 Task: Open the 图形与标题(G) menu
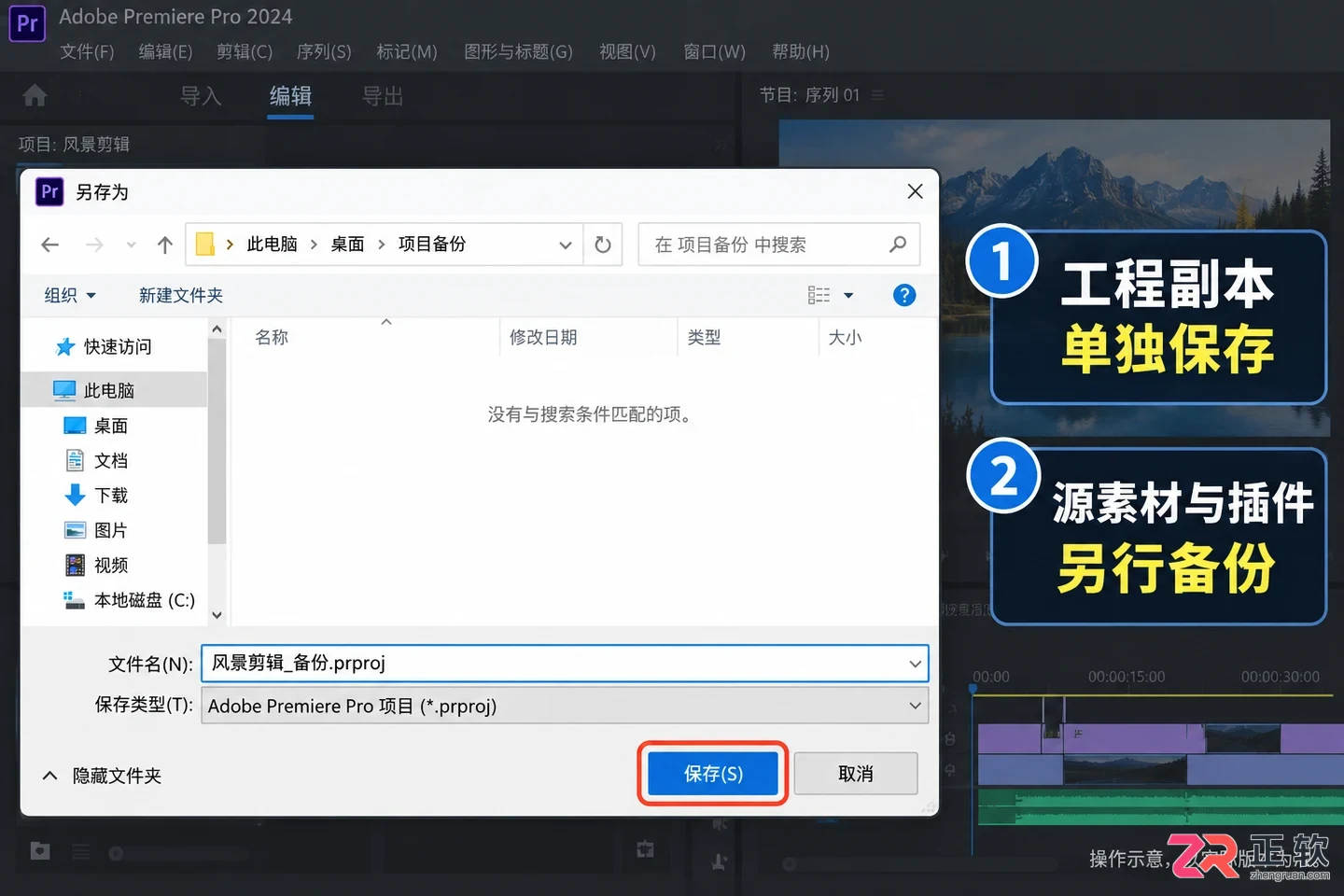518,51
